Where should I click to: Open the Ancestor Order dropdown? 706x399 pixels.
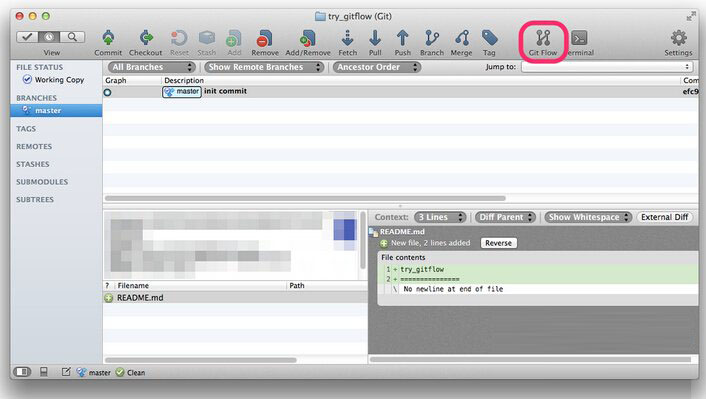point(376,67)
